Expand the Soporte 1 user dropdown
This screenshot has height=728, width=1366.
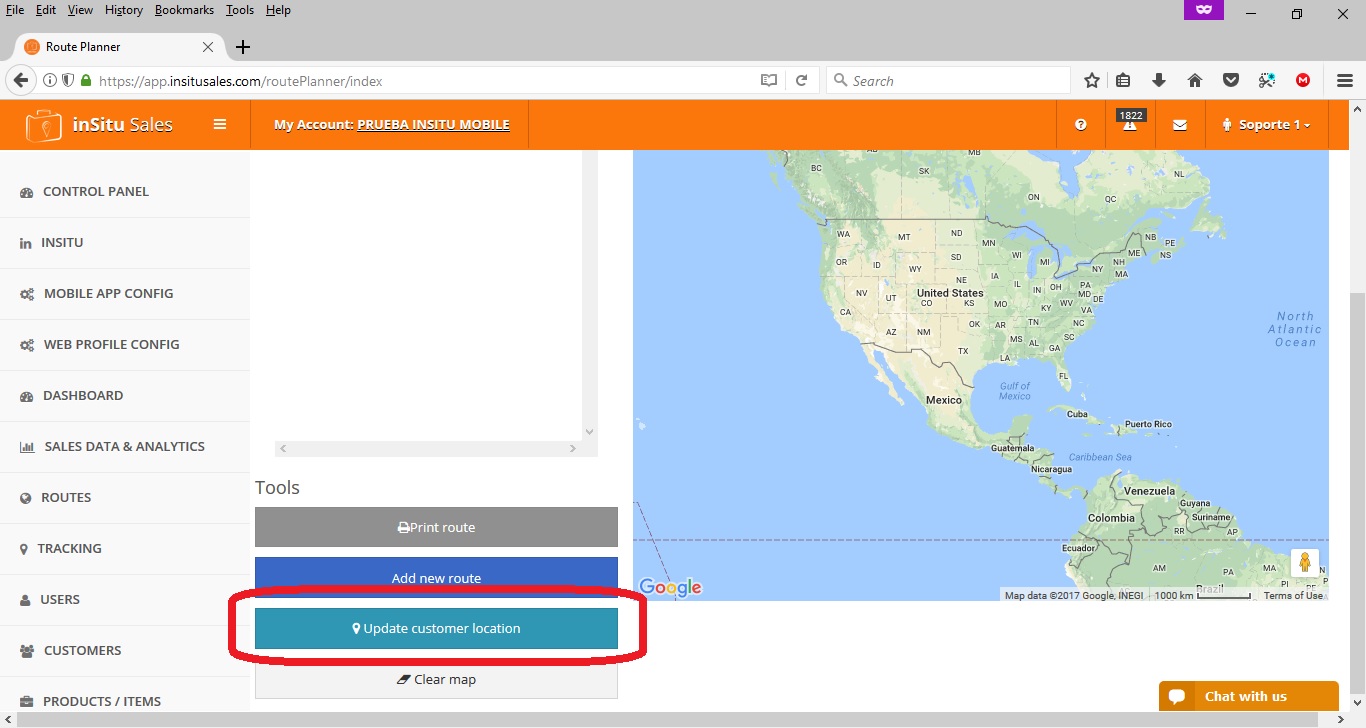1266,125
